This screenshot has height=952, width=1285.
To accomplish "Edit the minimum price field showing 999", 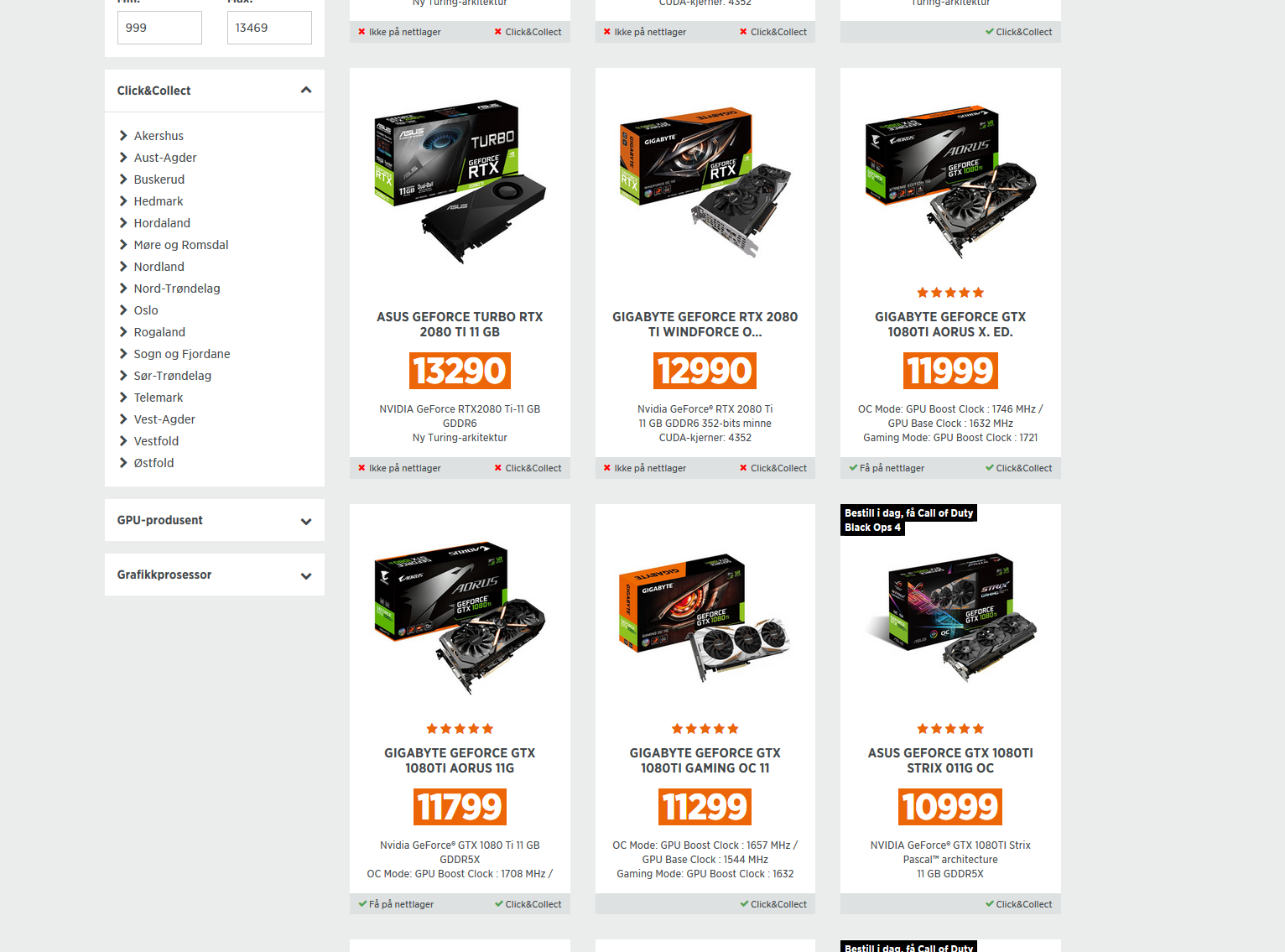I will (159, 28).
